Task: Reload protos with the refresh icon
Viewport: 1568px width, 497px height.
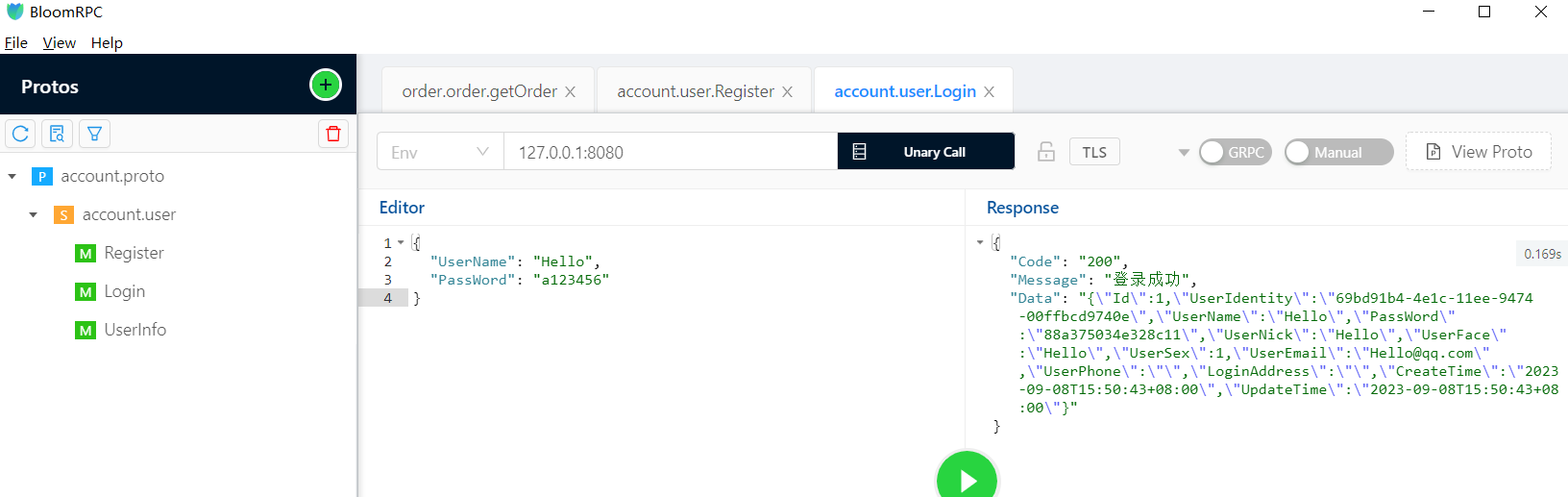Action: tap(20, 134)
